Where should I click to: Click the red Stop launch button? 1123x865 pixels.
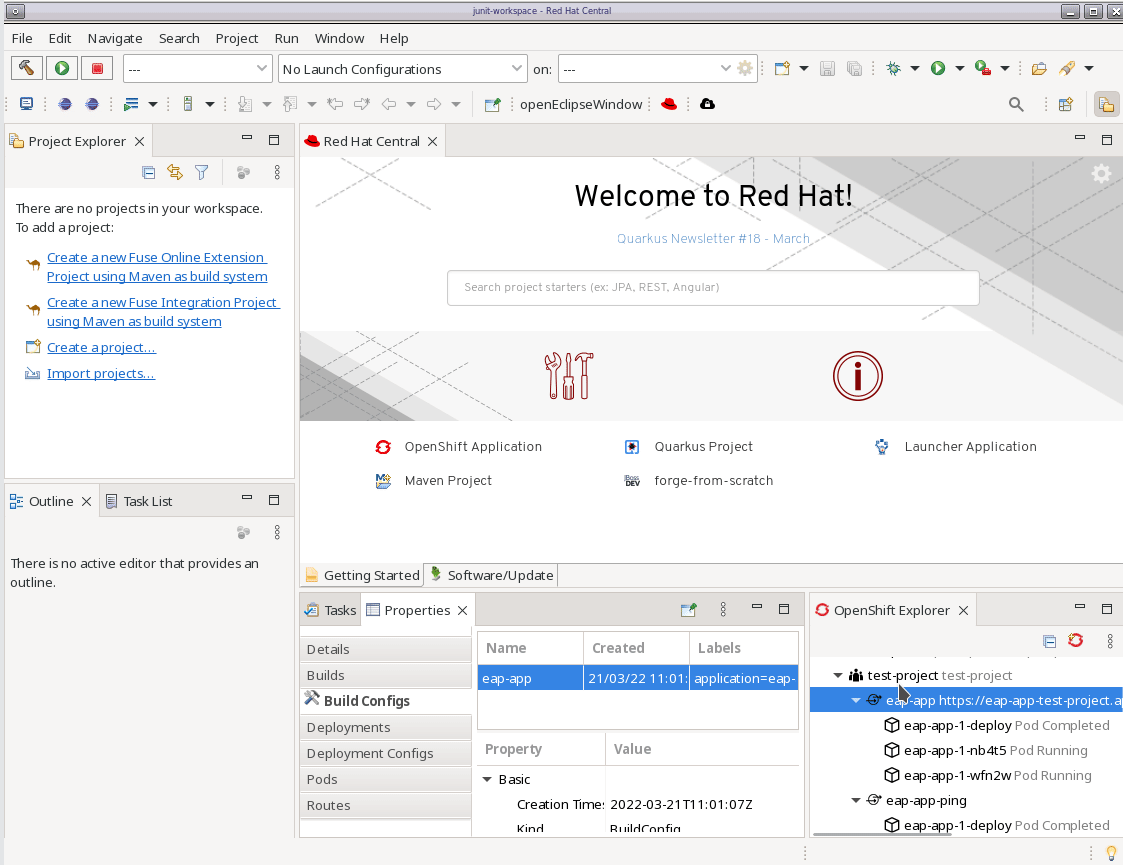click(x=97, y=69)
